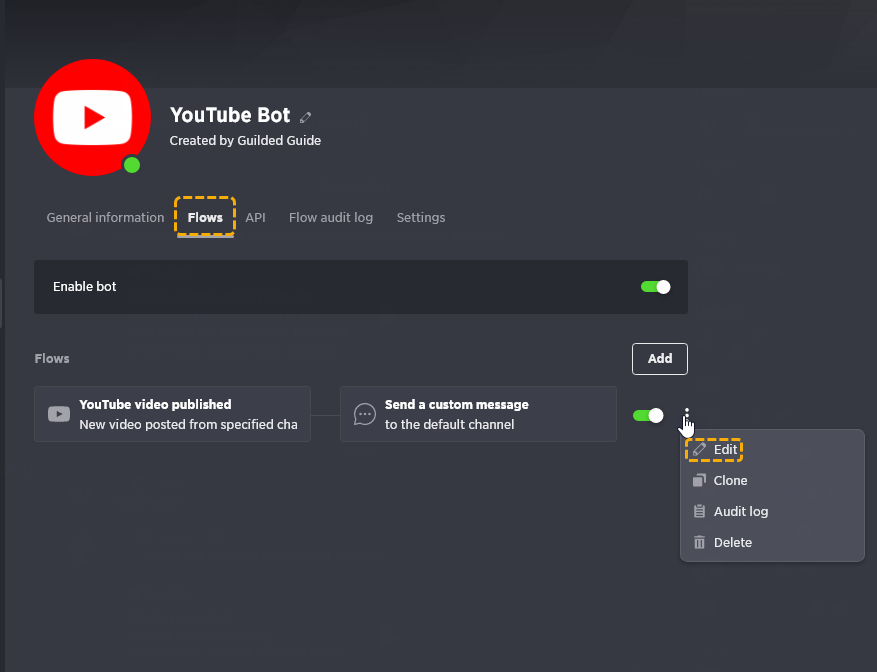Click the YouTube Bot title text

[x=230, y=115]
